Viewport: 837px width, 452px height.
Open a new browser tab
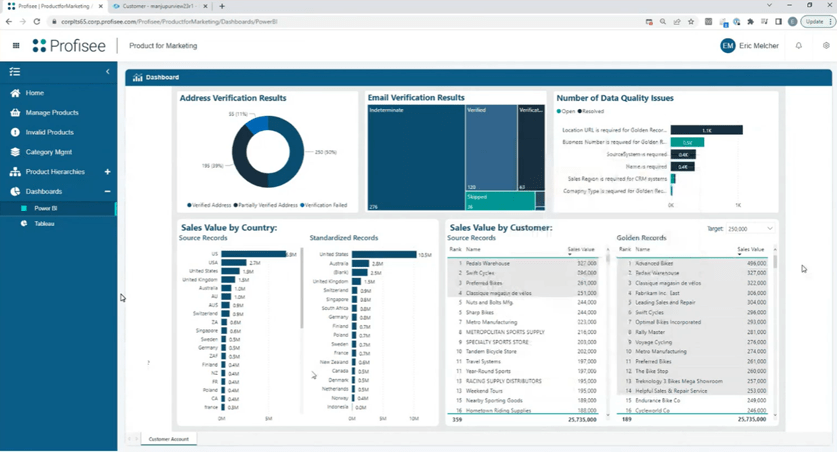coord(222,6)
